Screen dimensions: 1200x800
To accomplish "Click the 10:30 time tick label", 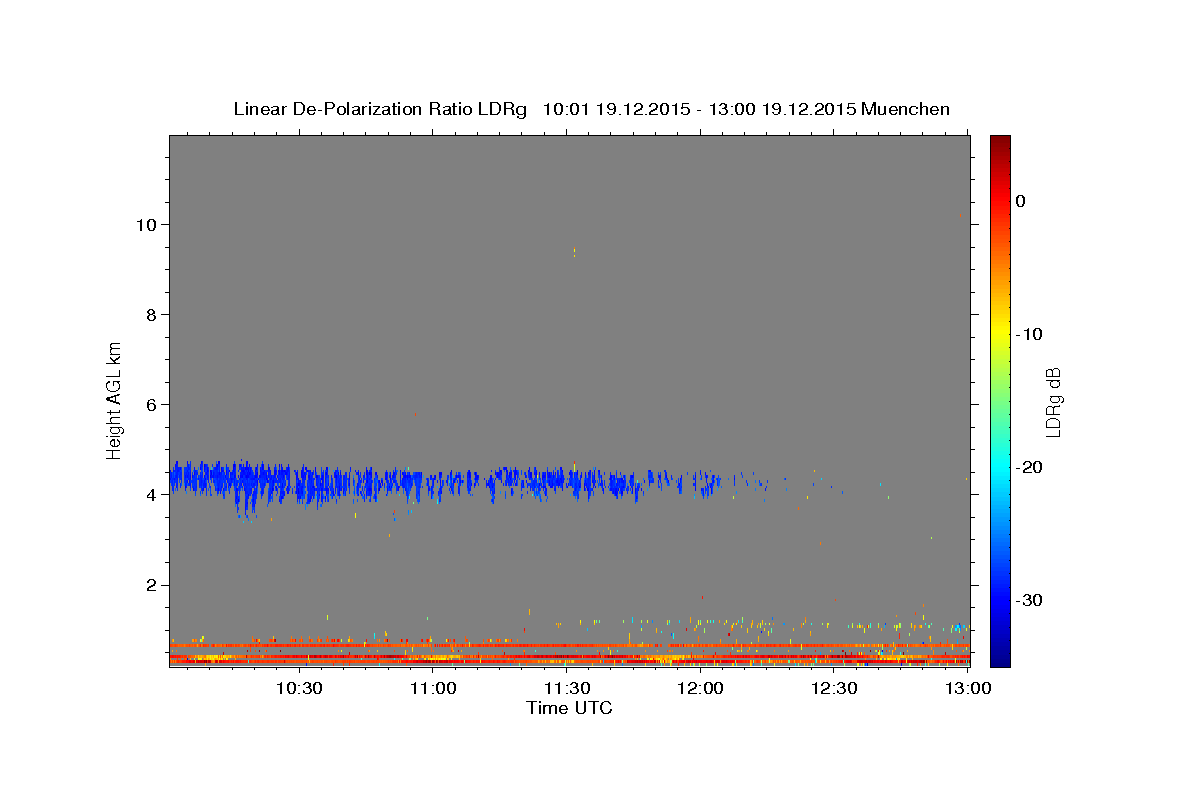I will [299, 688].
